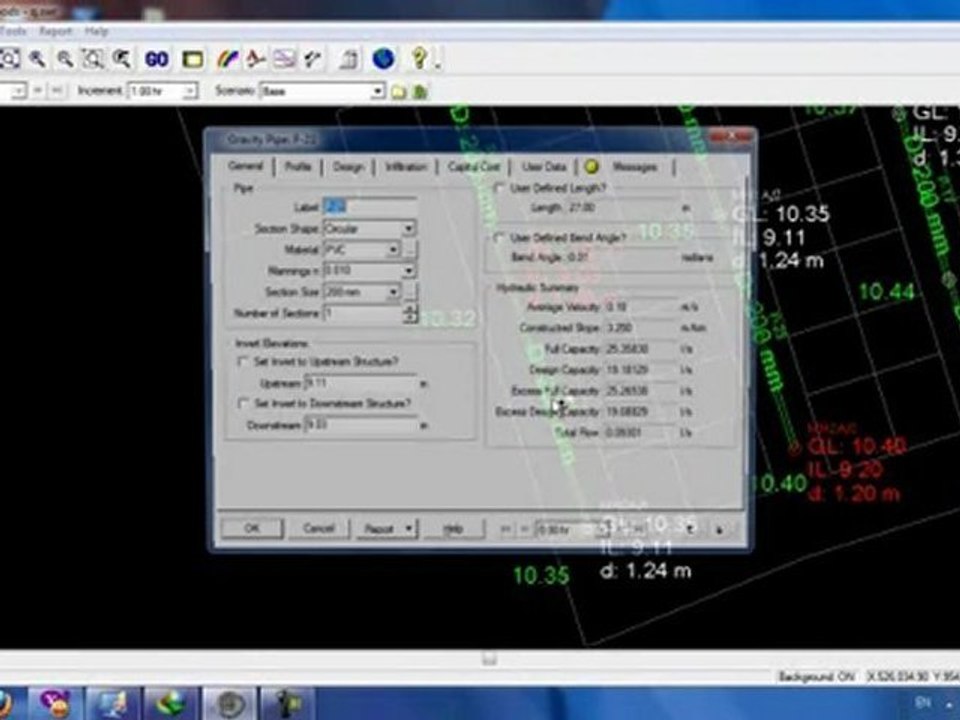Click the yellow rectangle toolbar icon

[193, 59]
